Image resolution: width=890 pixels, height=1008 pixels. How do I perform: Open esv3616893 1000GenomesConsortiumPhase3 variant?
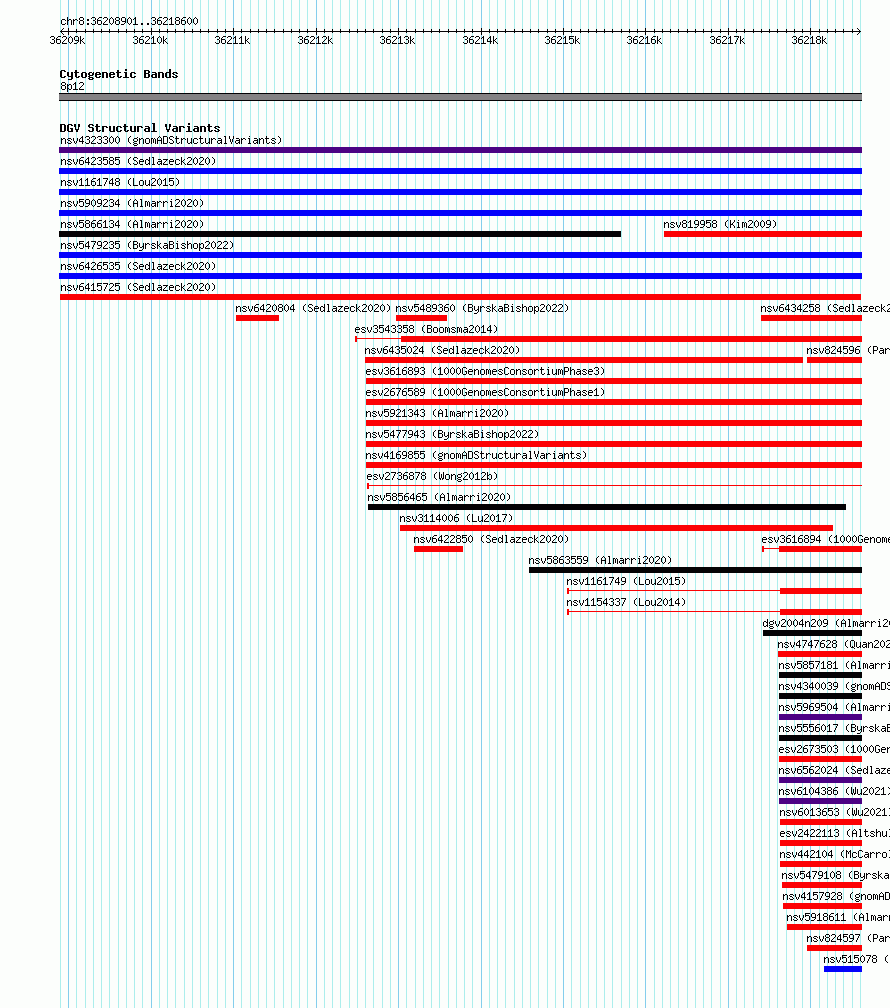pyautogui.click(x=486, y=372)
